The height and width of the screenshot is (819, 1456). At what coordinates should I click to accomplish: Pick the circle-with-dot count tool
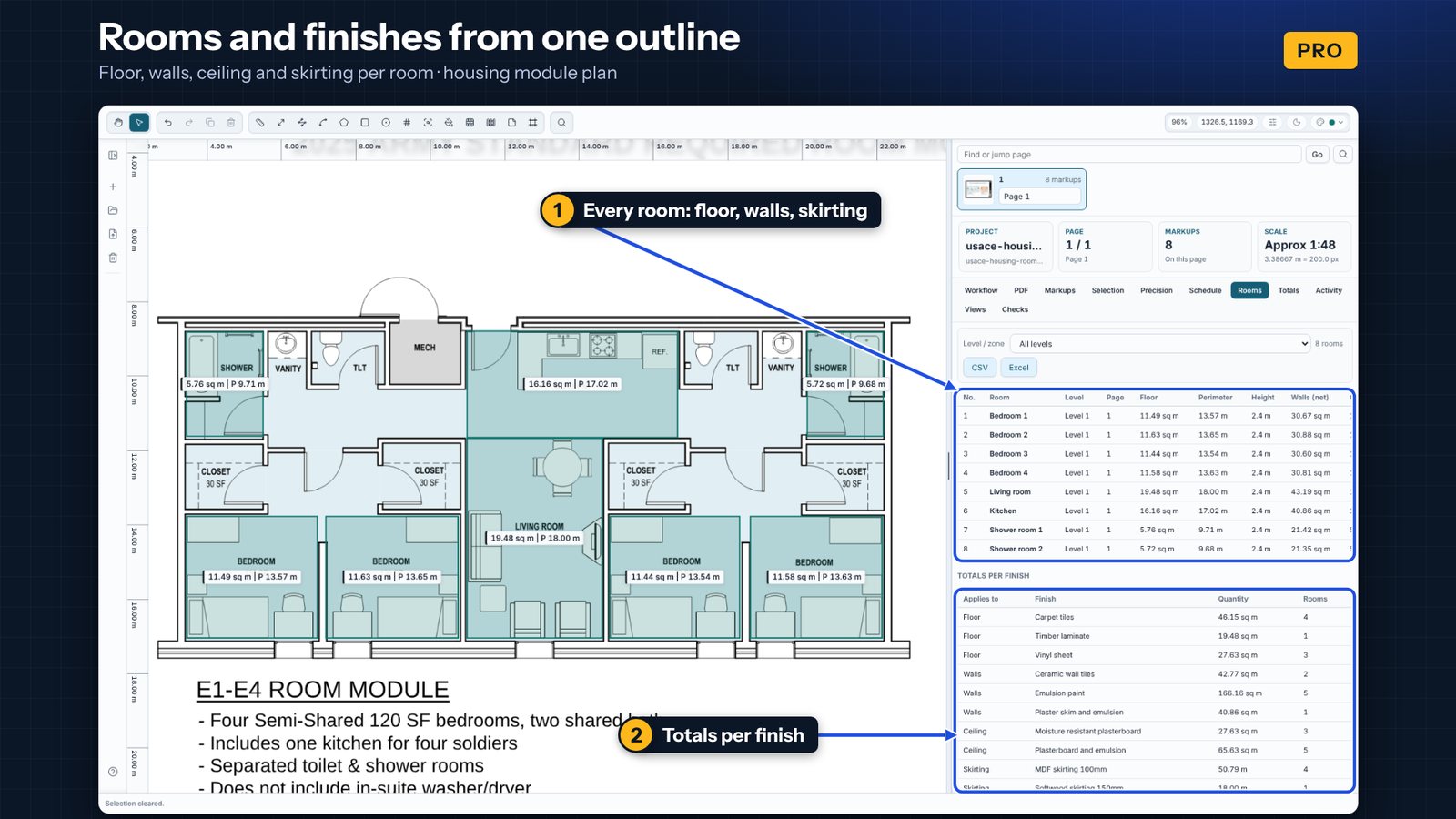click(386, 123)
